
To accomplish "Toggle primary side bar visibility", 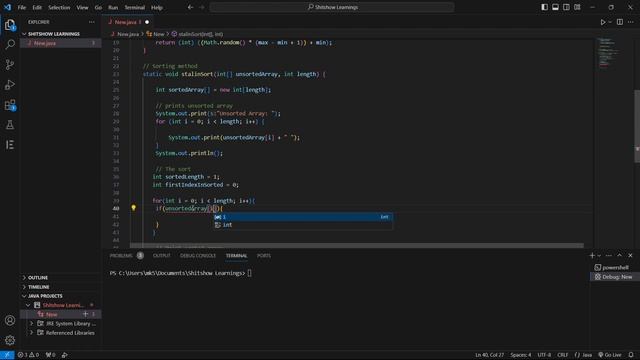I will coord(544,7).
